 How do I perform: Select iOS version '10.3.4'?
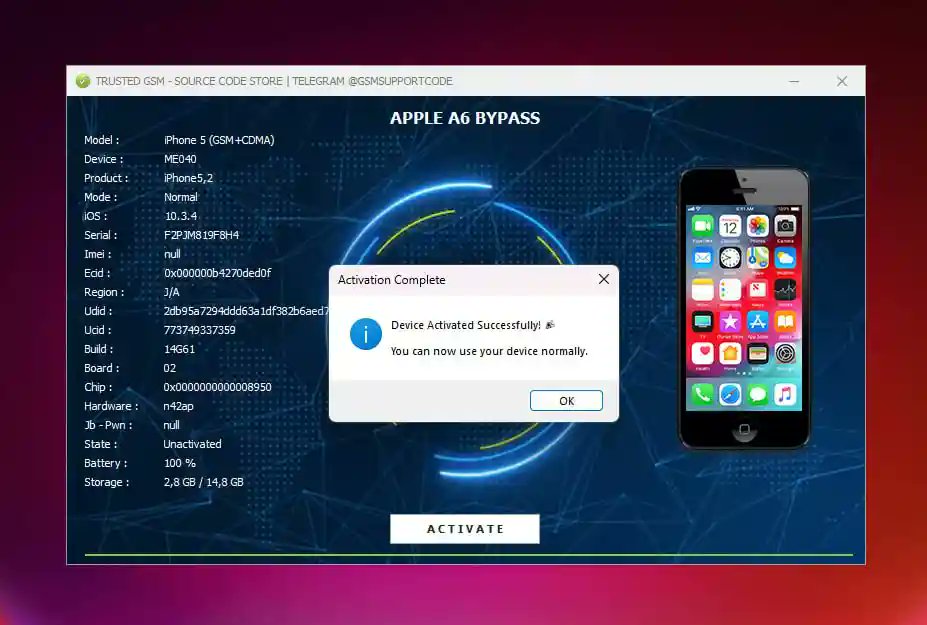180,216
